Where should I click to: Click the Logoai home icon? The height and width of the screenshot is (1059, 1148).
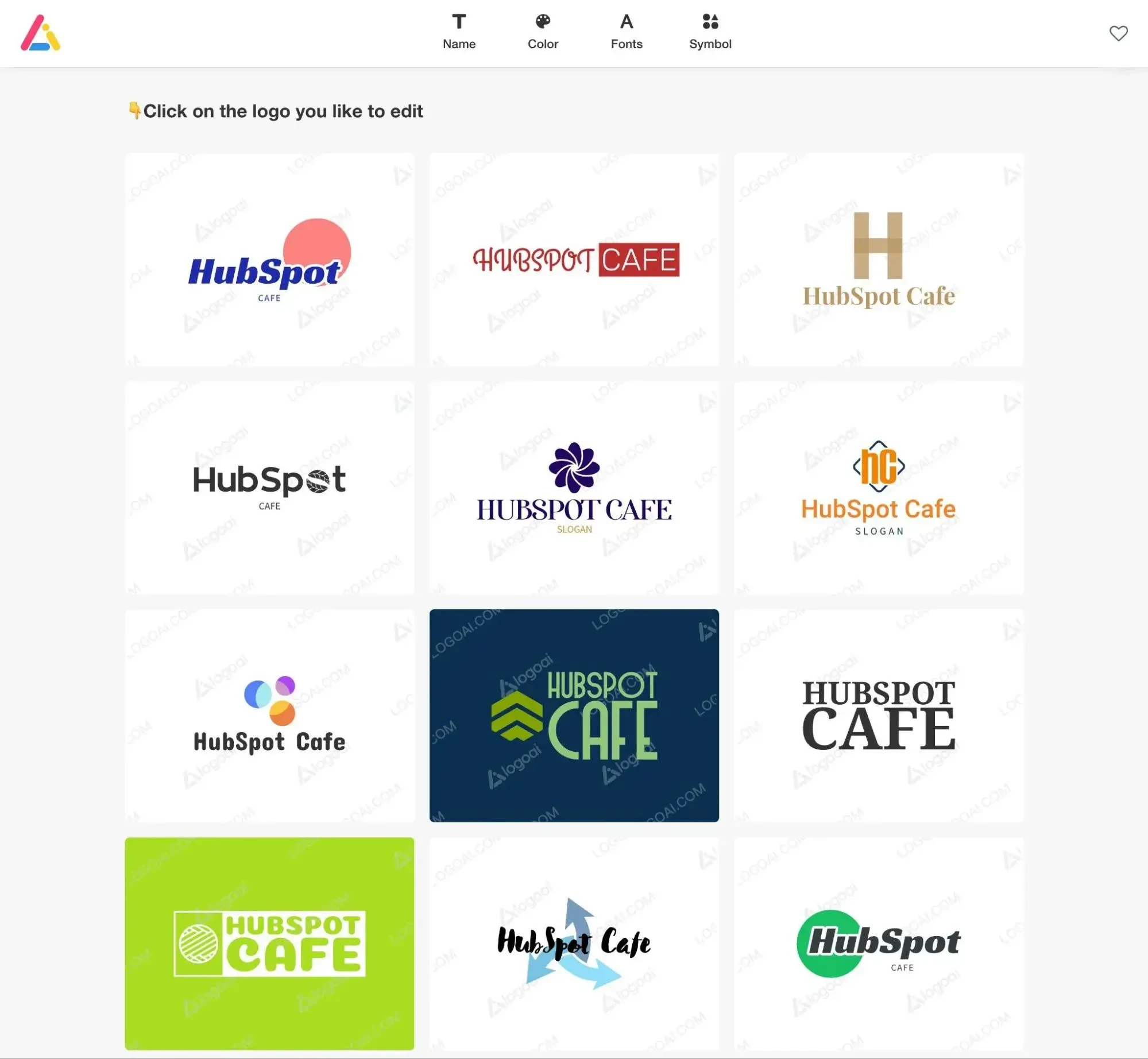[40, 33]
